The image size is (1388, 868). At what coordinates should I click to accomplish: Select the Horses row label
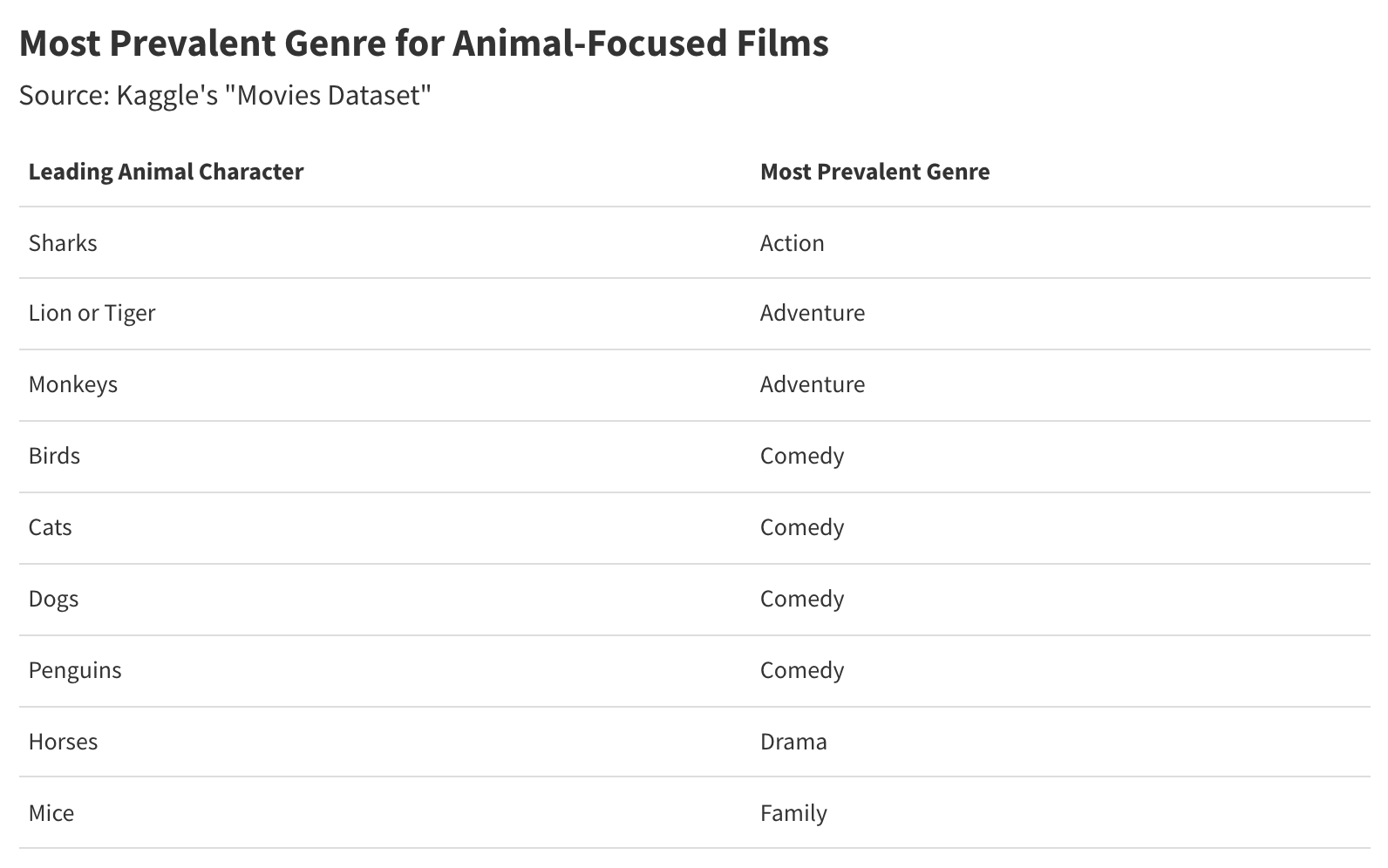point(63,742)
